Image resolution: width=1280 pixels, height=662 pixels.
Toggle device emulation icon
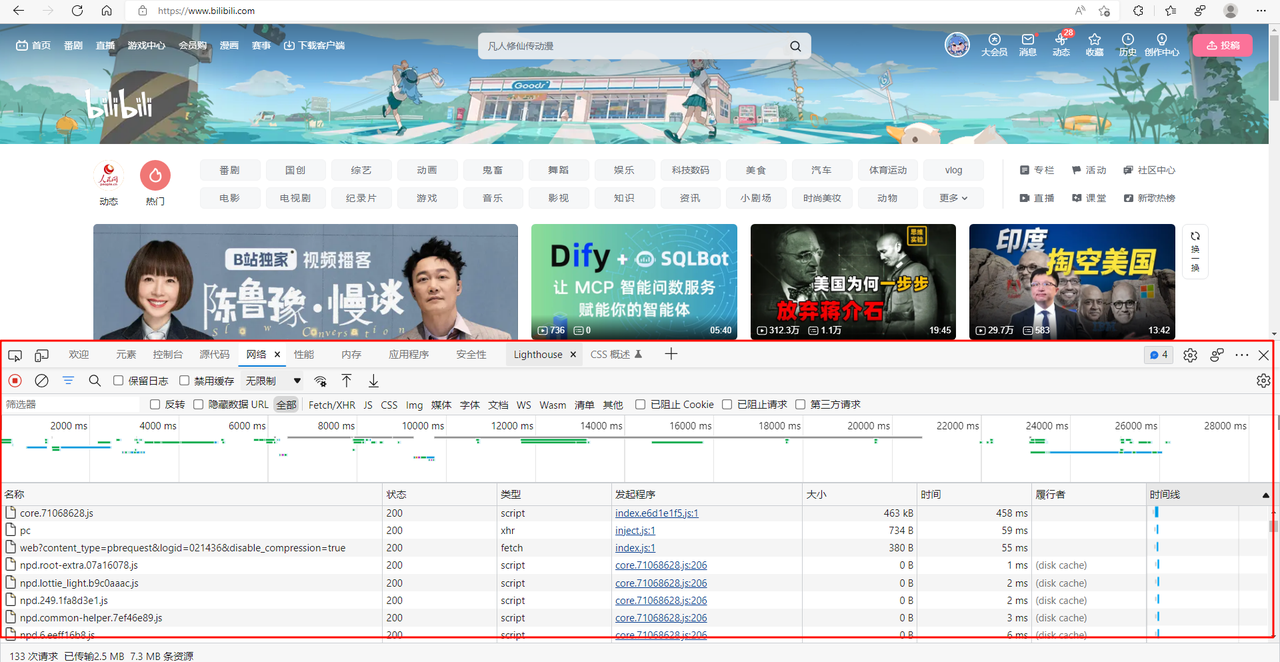point(42,355)
